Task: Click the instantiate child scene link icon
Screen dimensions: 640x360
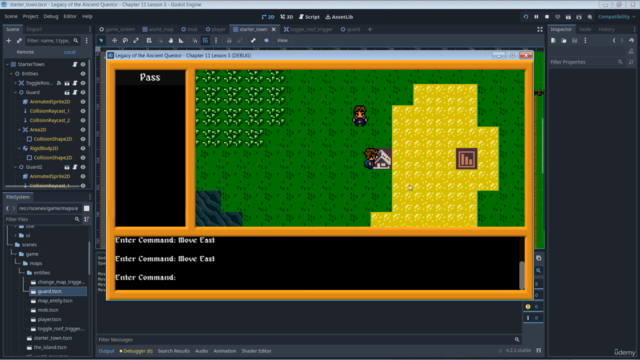Action: point(19,40)
